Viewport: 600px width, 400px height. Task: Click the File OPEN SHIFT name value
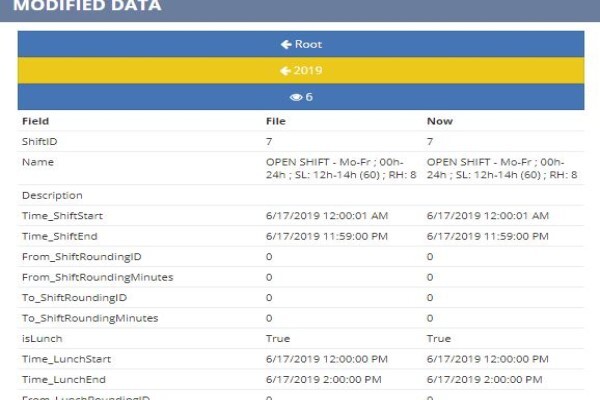coord(341,168)
